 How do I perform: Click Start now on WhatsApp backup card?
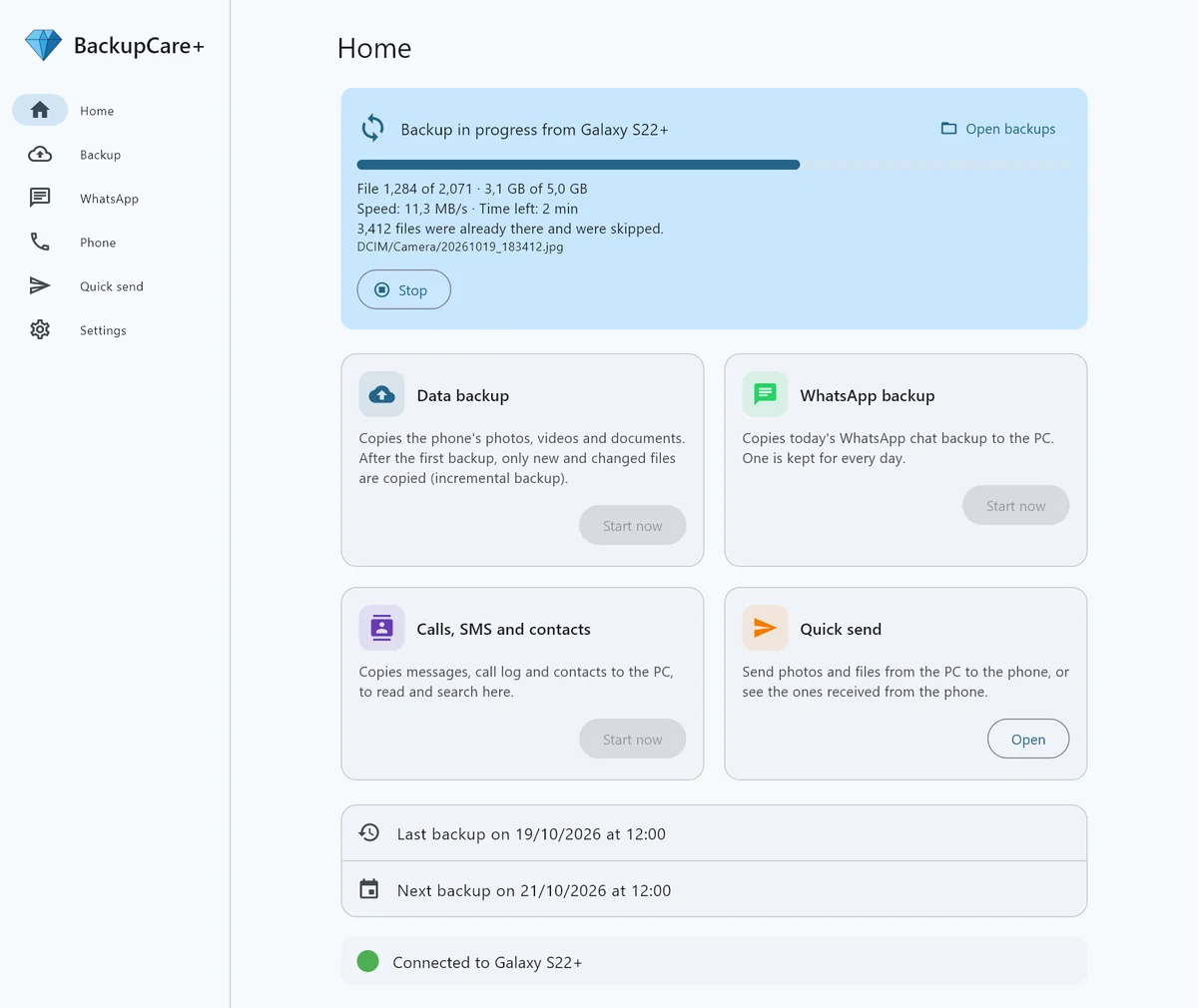tap(1015, 505)
